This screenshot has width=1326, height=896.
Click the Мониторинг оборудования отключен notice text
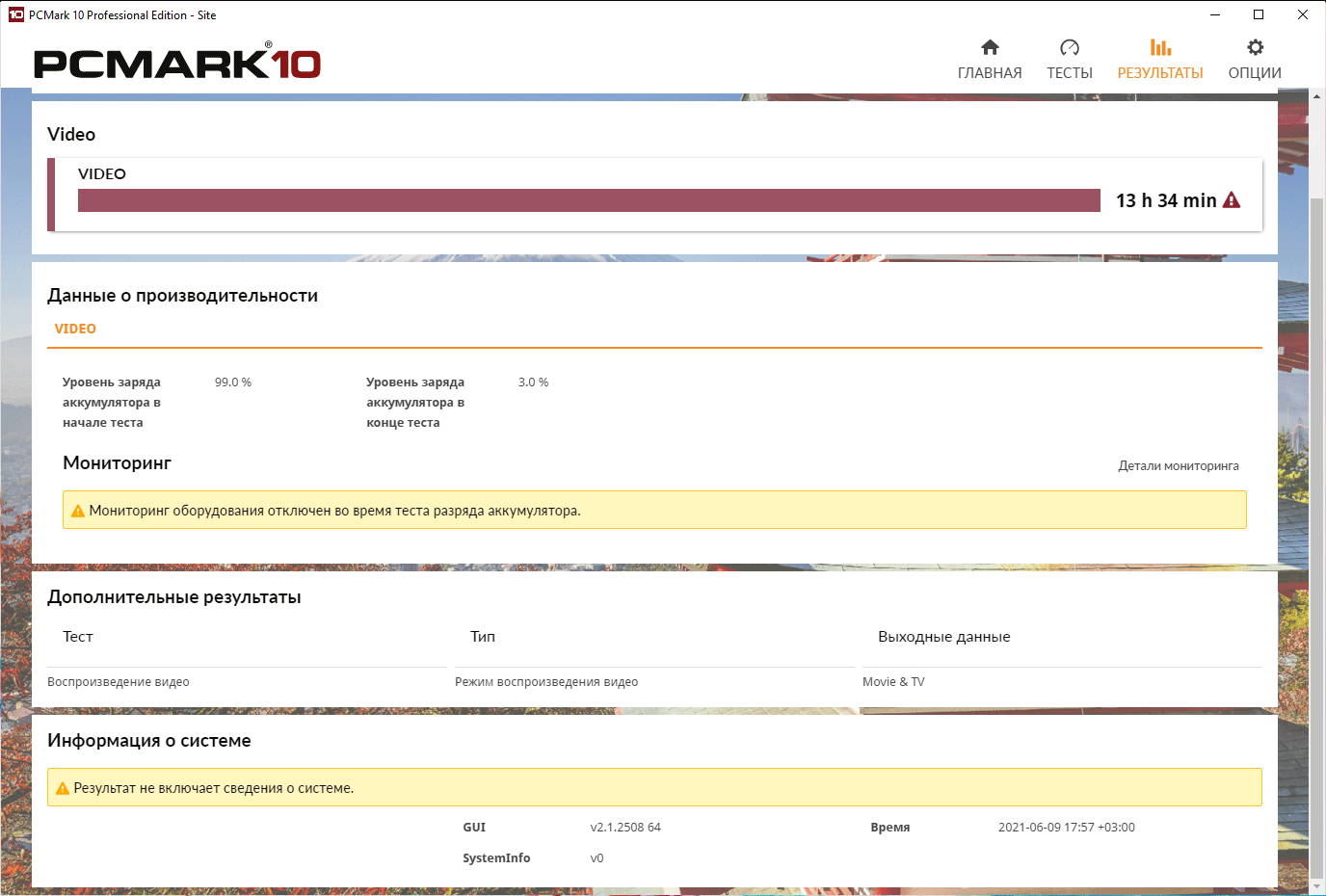click(x=335, y=511)
